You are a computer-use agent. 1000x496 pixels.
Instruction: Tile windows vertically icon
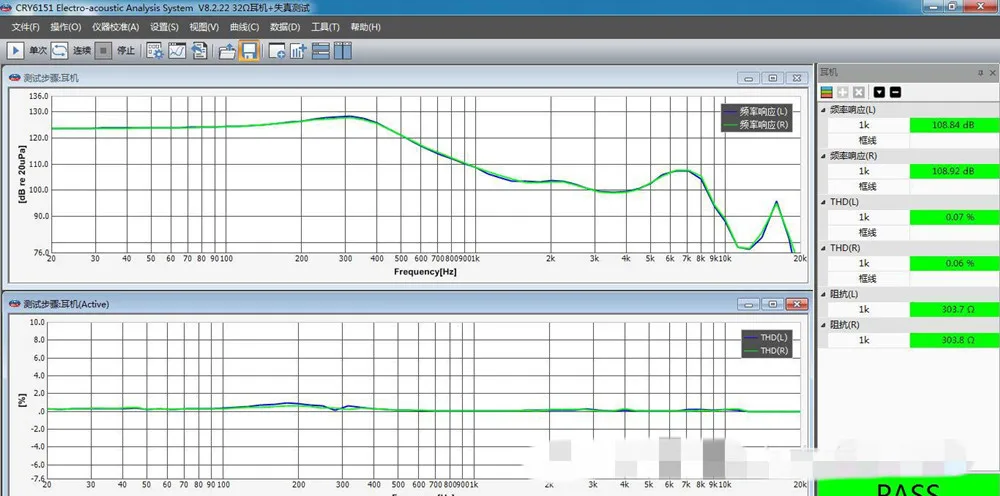pyautogui.click(x=343, y=50)
